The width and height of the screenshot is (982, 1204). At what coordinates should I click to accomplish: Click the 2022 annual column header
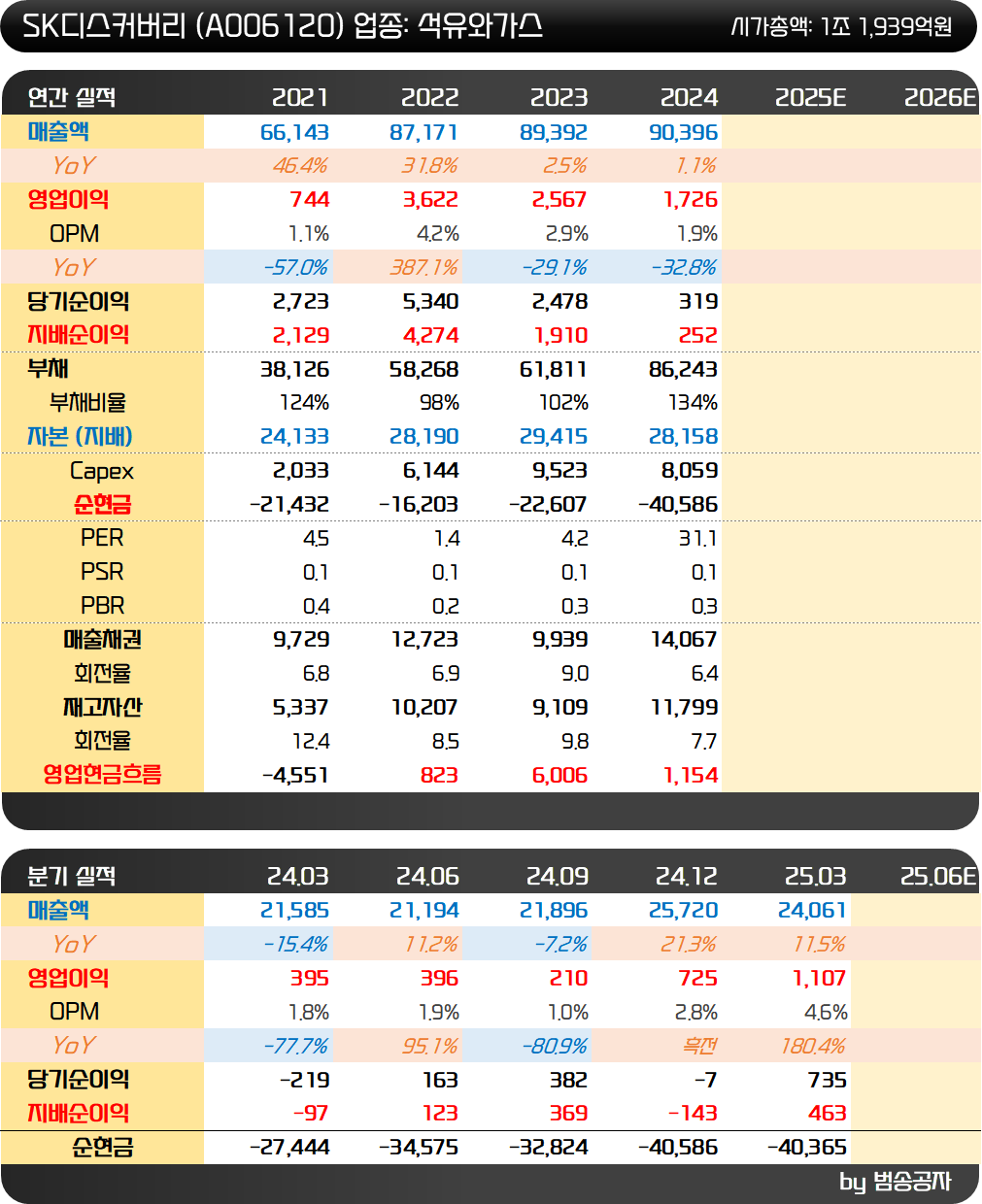click(x=429, y=97)
